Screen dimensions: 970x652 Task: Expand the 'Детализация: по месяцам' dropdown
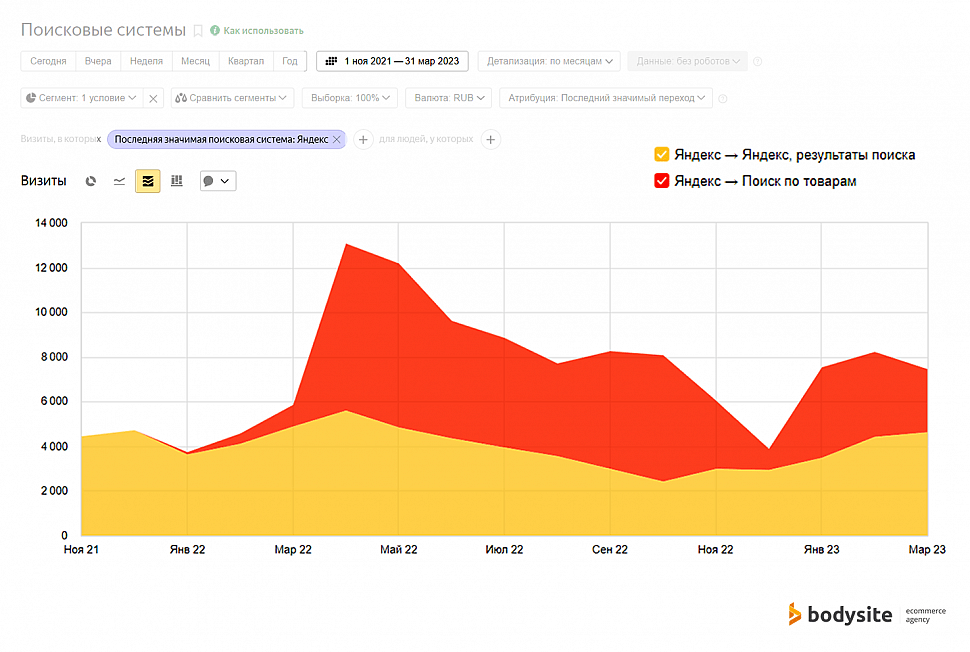(549, 61)
